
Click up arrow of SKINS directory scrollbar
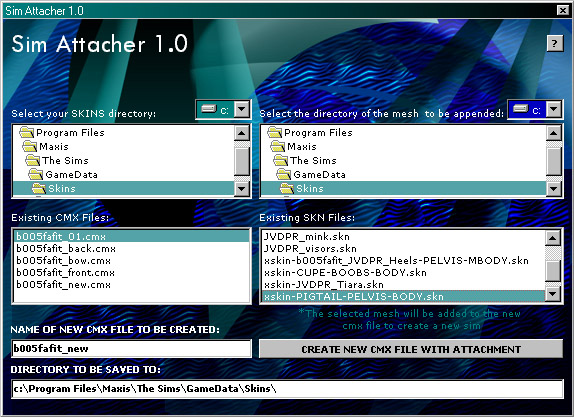click(x=242, y=133)
